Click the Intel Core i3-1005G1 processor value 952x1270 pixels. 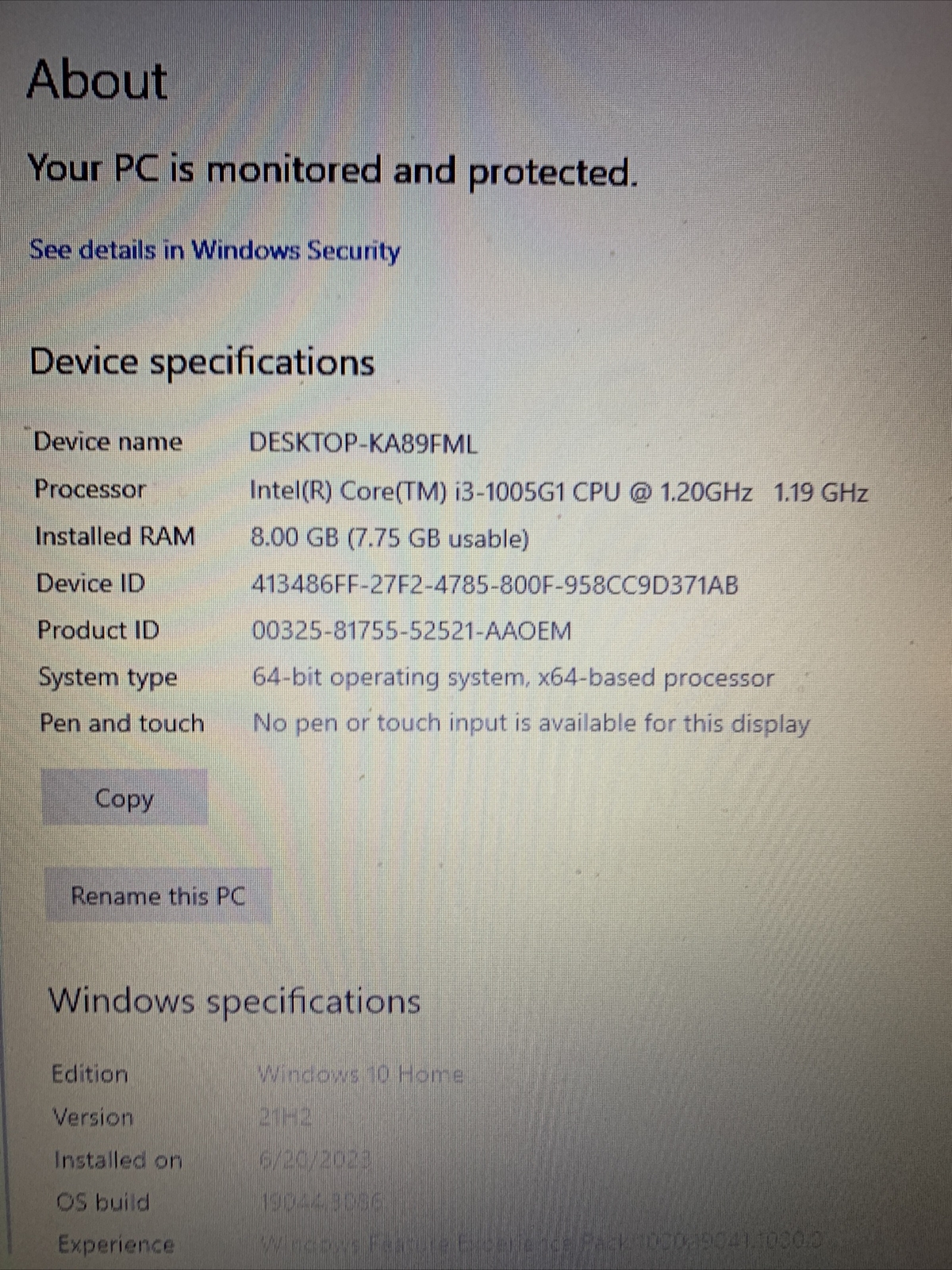pos(559,492)
